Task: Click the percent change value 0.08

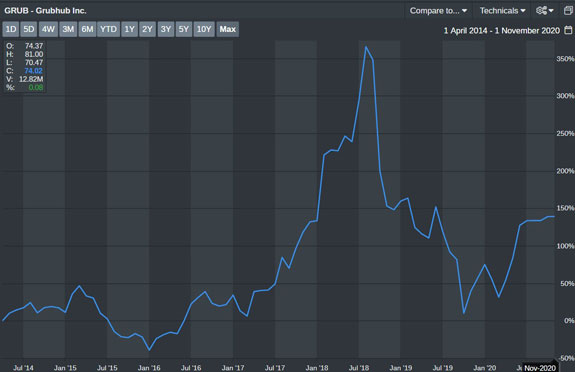Action: (36, 87)
